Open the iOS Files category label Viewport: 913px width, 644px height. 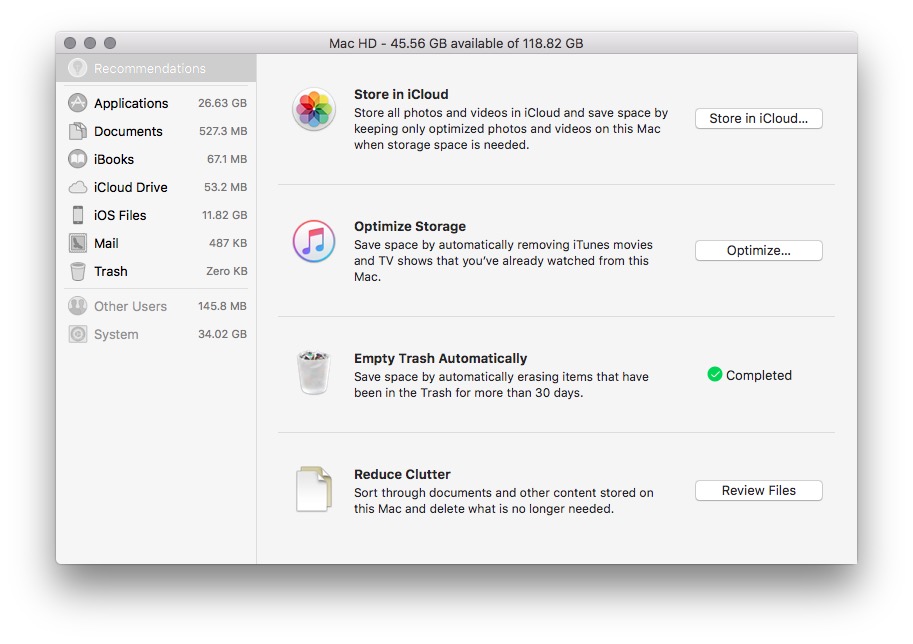coord(120,215)
